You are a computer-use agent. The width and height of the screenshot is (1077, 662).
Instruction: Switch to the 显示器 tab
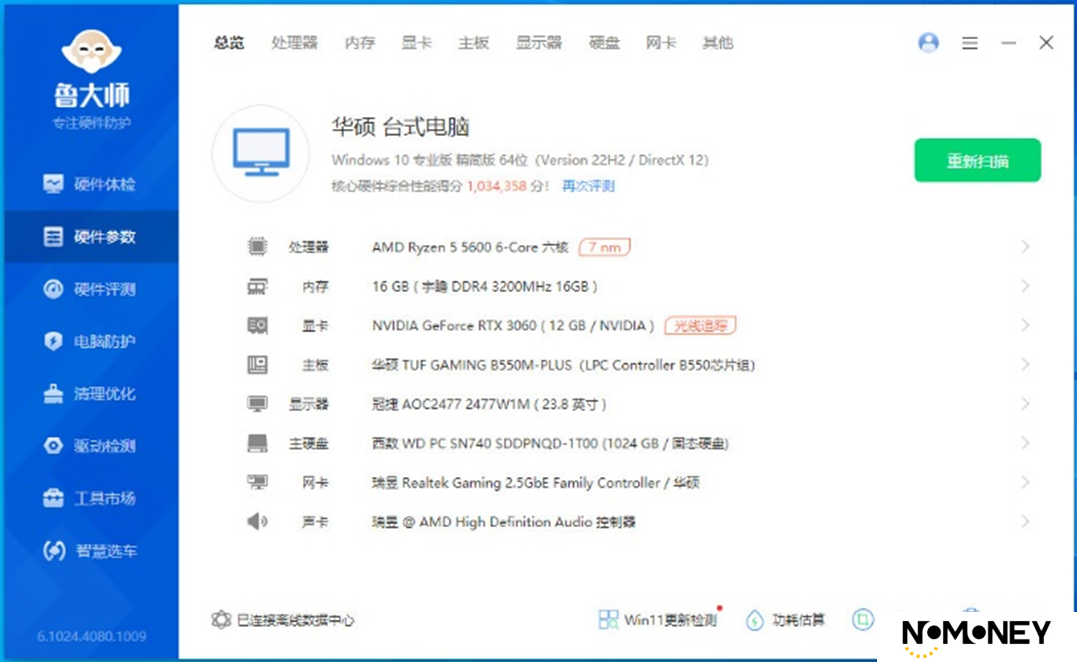[x=539, y=43]
